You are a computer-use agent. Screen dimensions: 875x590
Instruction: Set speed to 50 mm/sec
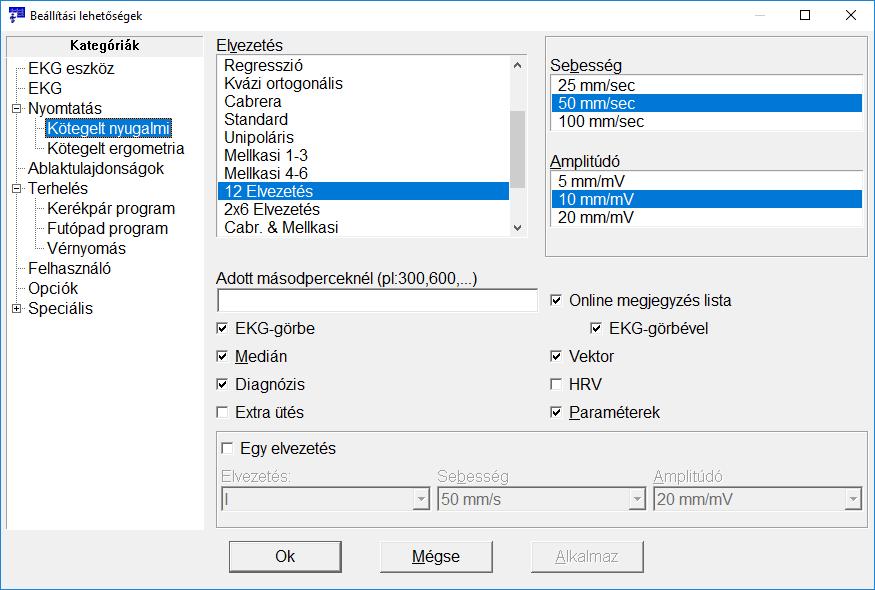tap(706, 103)
